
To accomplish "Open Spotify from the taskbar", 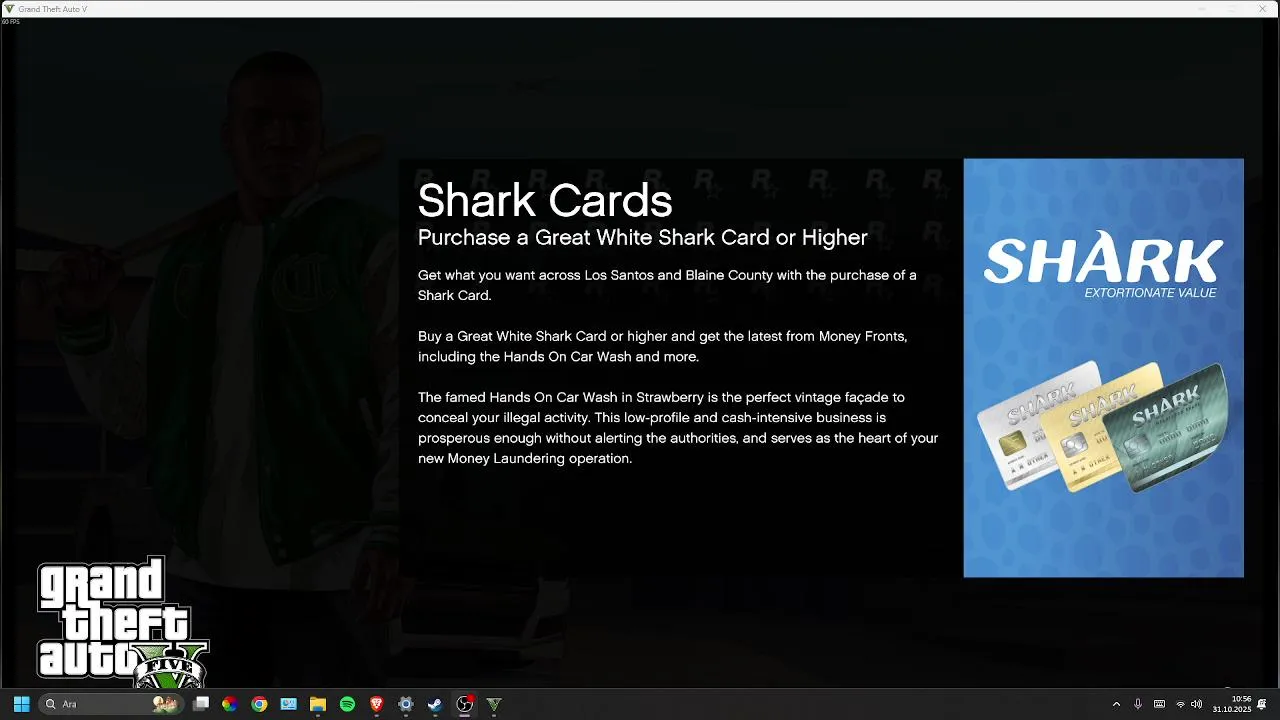I will (347, 704).
